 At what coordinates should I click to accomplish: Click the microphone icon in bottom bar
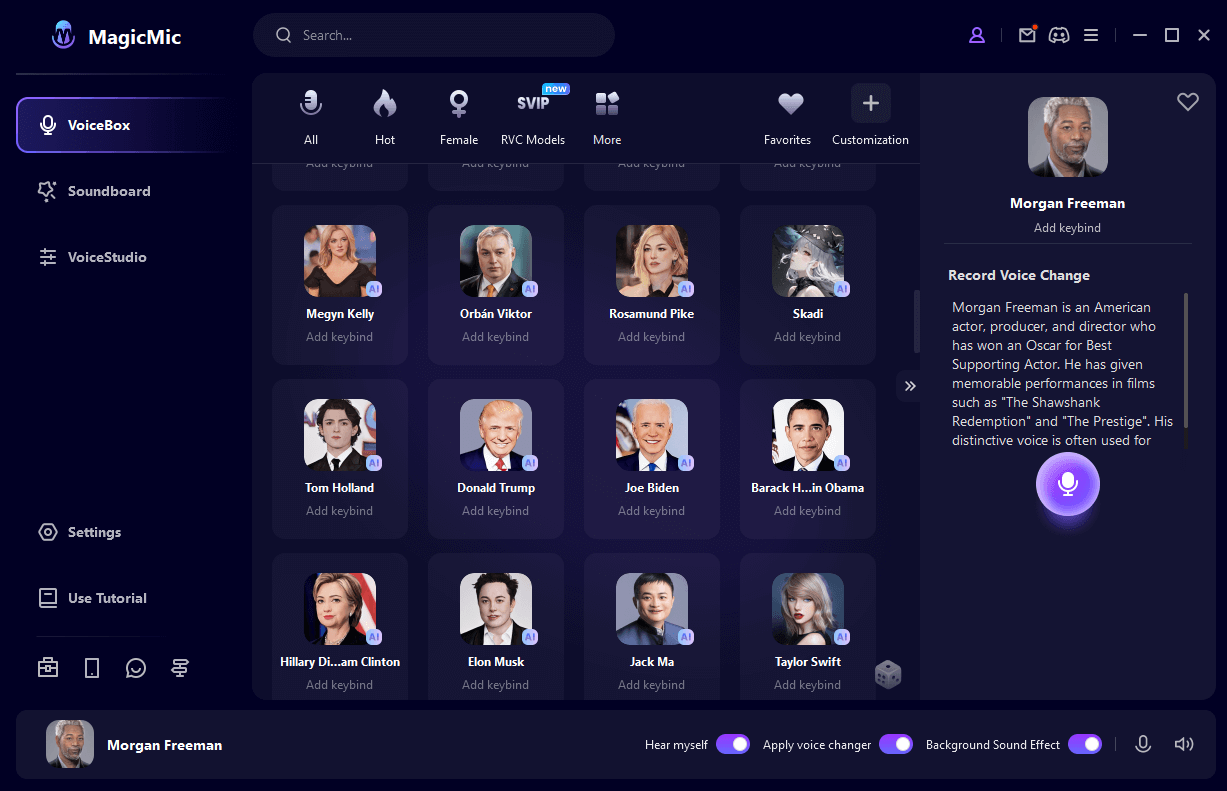1143,744
